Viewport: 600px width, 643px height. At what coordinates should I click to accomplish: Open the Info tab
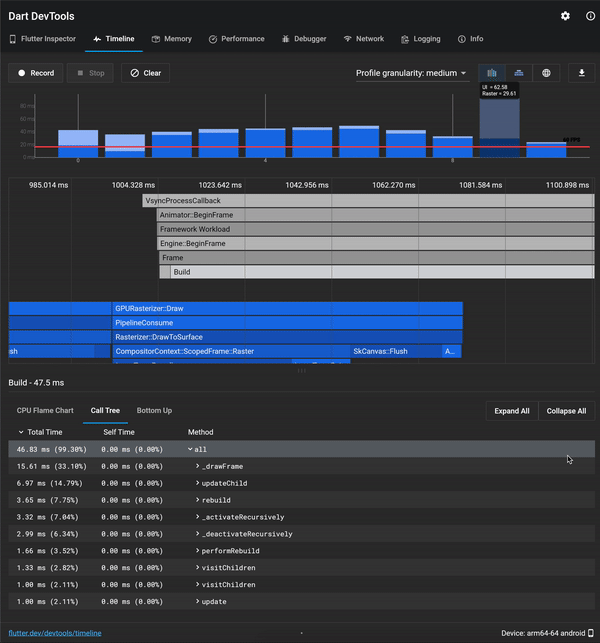470,39
